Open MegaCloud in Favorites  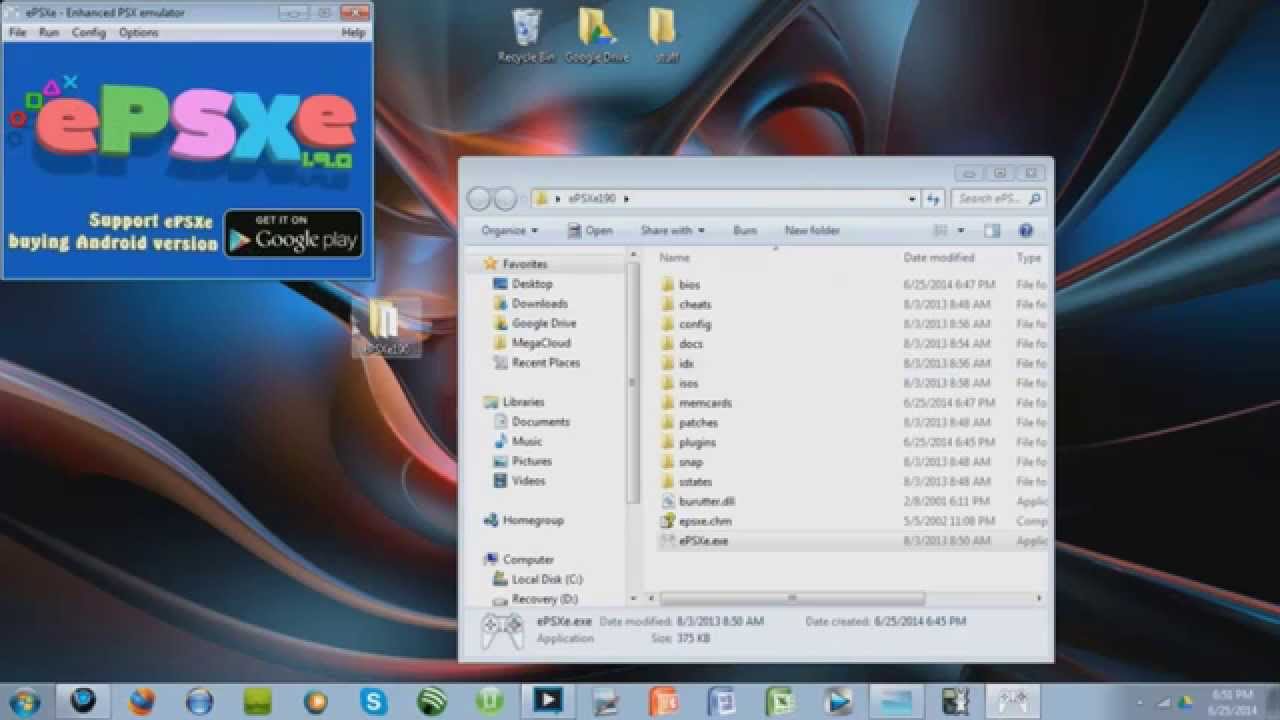click(531, 343)
